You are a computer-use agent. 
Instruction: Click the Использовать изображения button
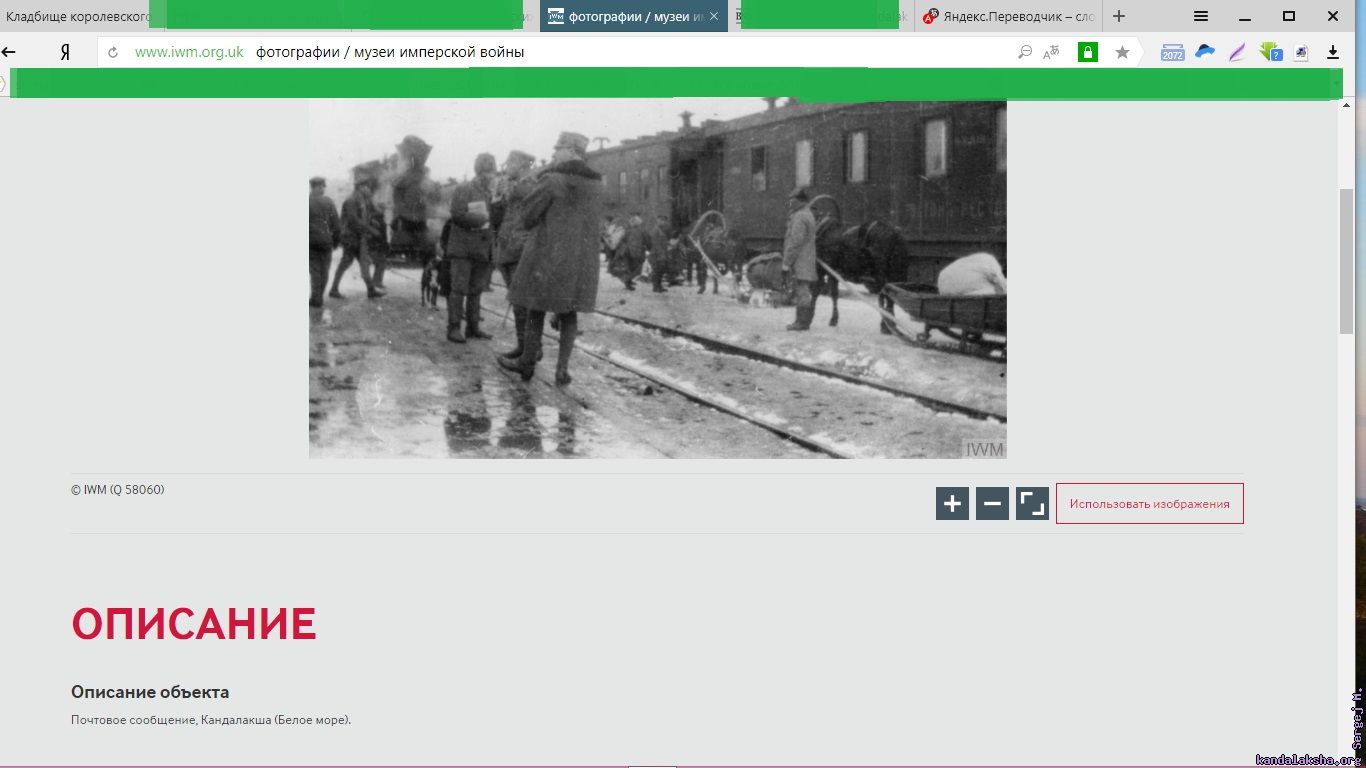[1149, 504]
